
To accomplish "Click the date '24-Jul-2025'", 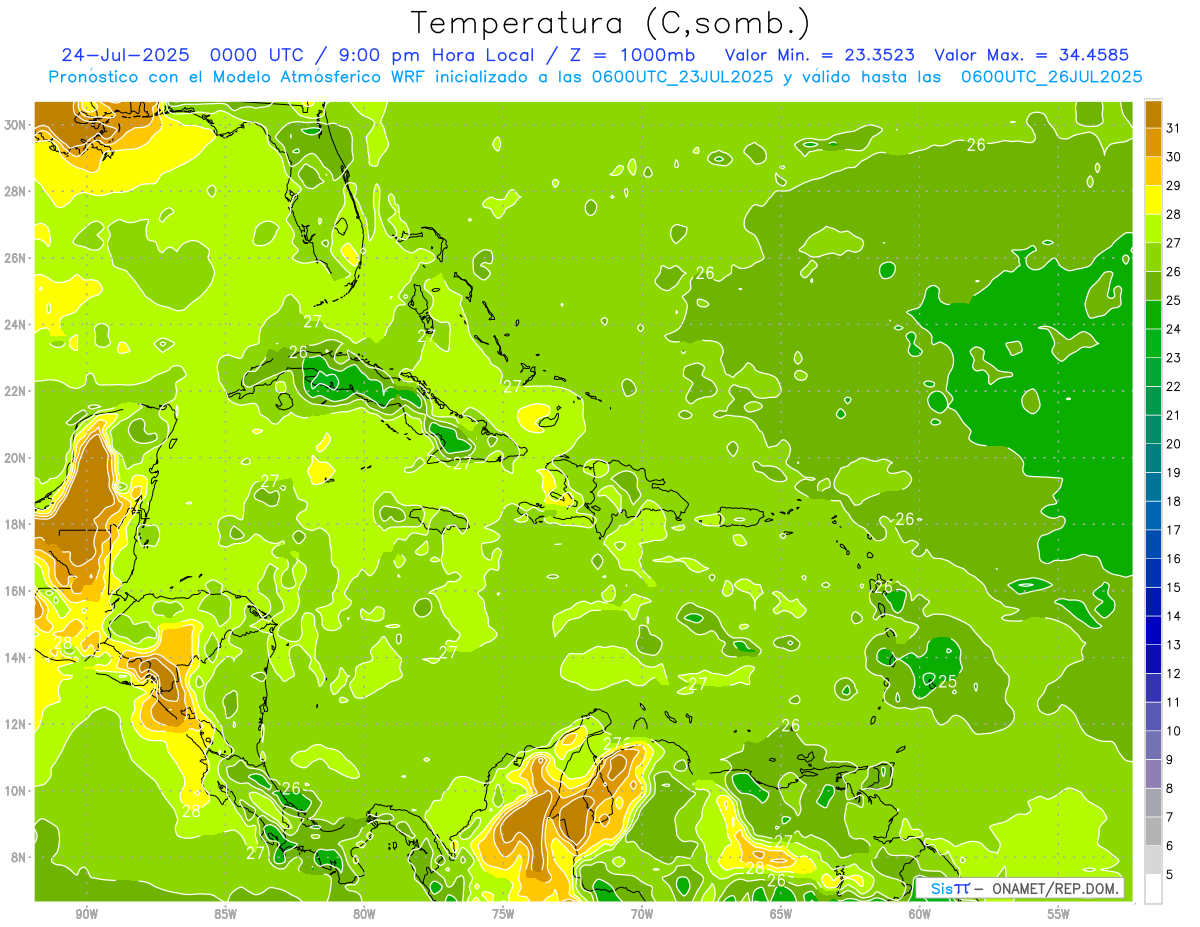I will pos(126,55).
